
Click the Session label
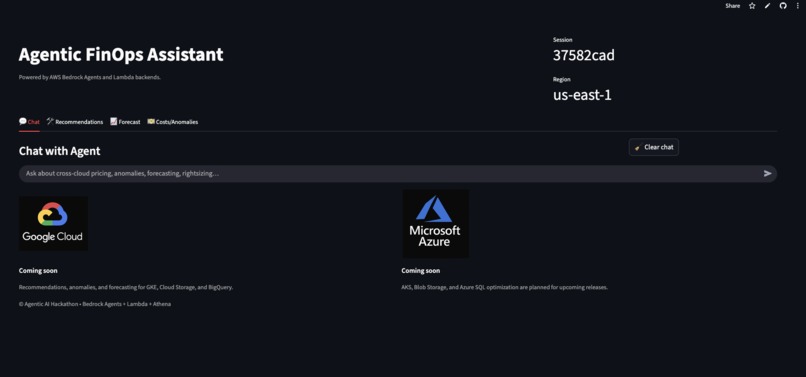[x=562, y=40]
